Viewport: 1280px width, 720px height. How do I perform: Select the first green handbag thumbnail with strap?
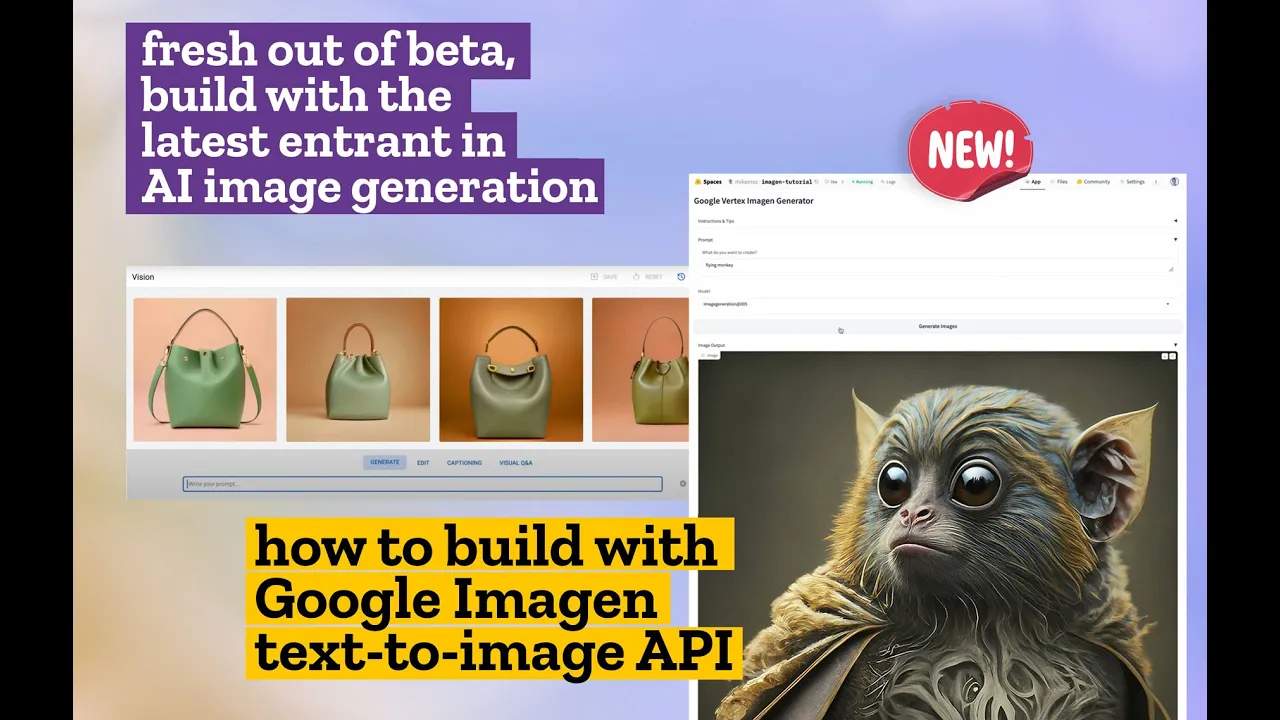tap(205, 369)
